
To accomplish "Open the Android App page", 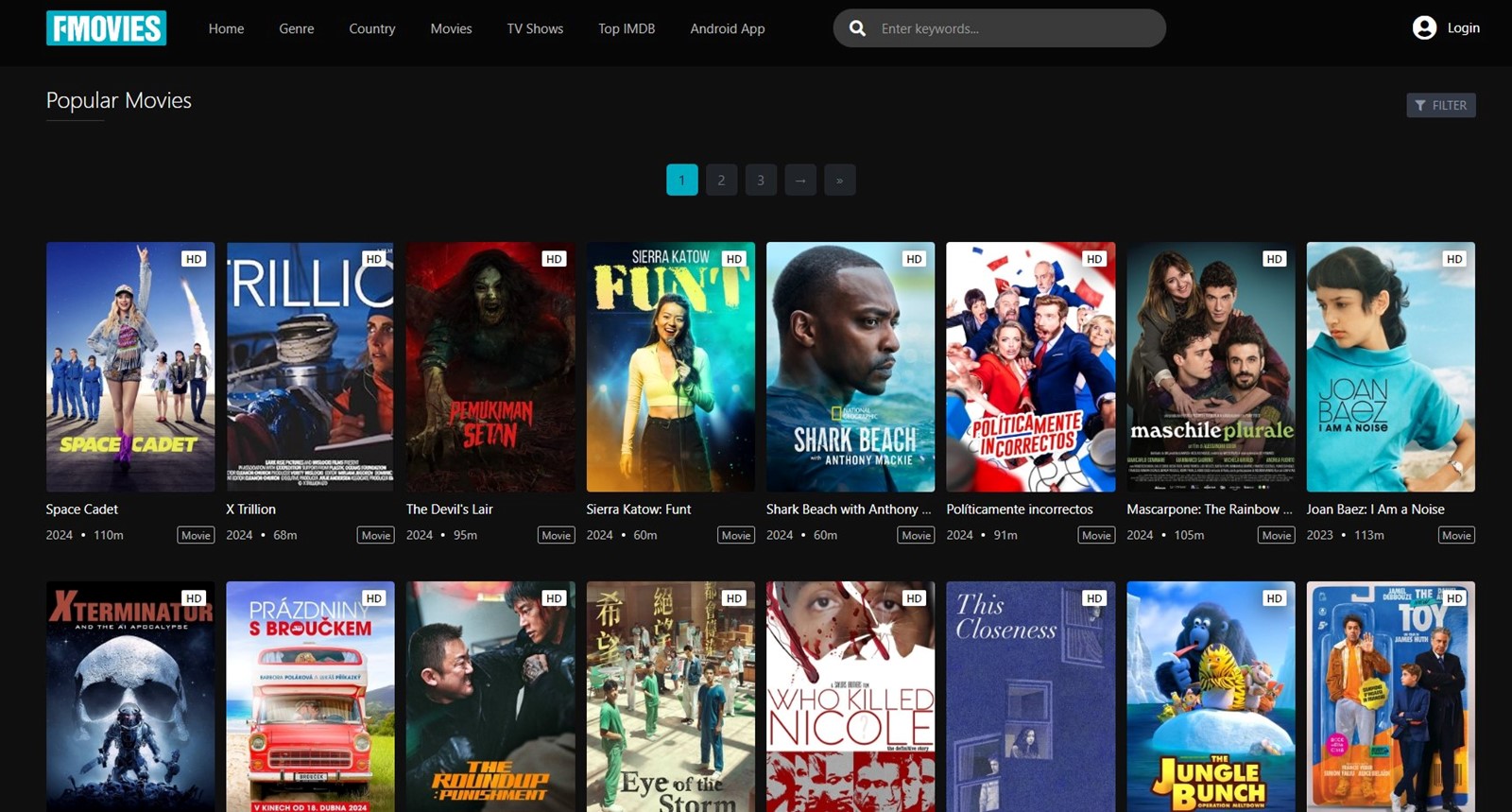I will click(728, 28).
